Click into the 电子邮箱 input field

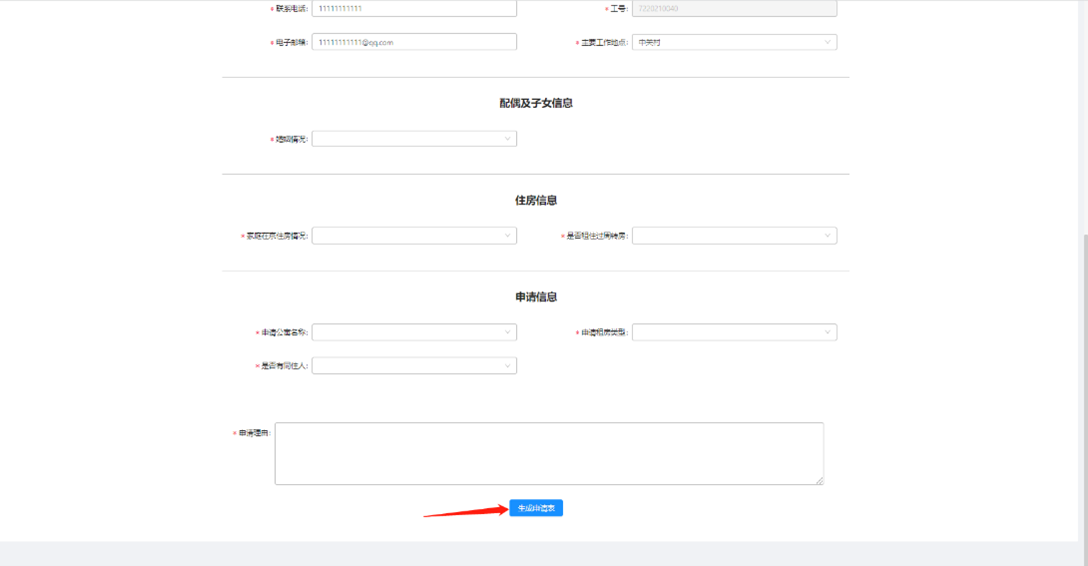click(414, 42)
